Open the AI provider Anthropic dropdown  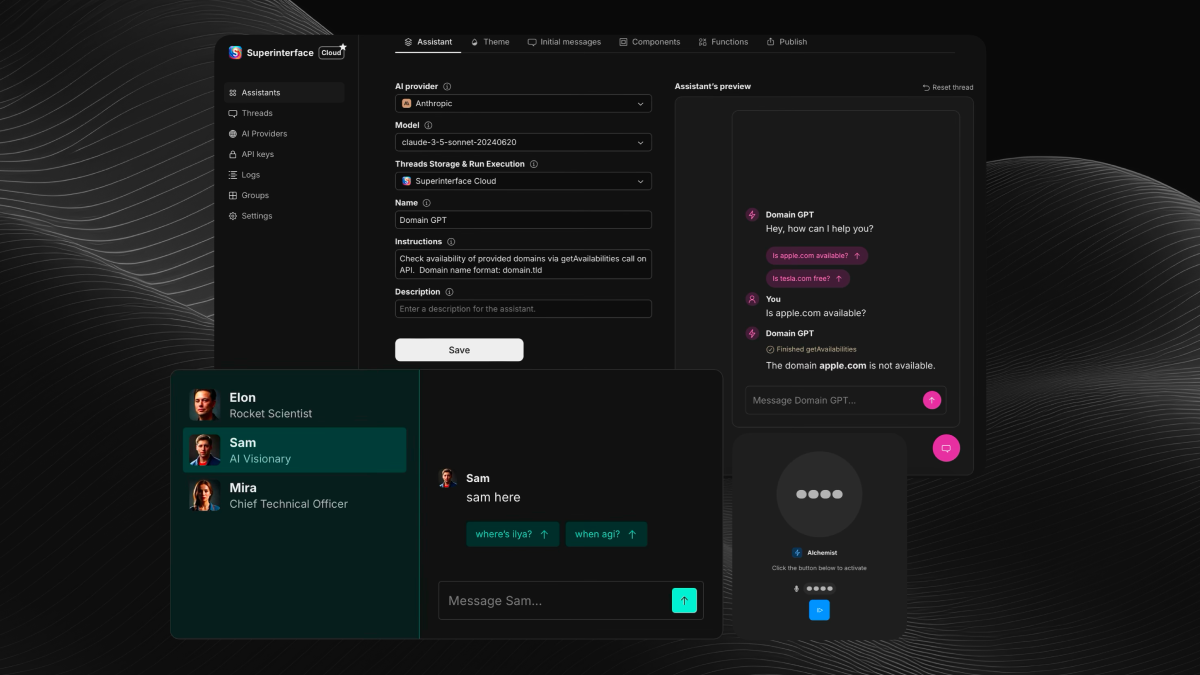[523, 103]
